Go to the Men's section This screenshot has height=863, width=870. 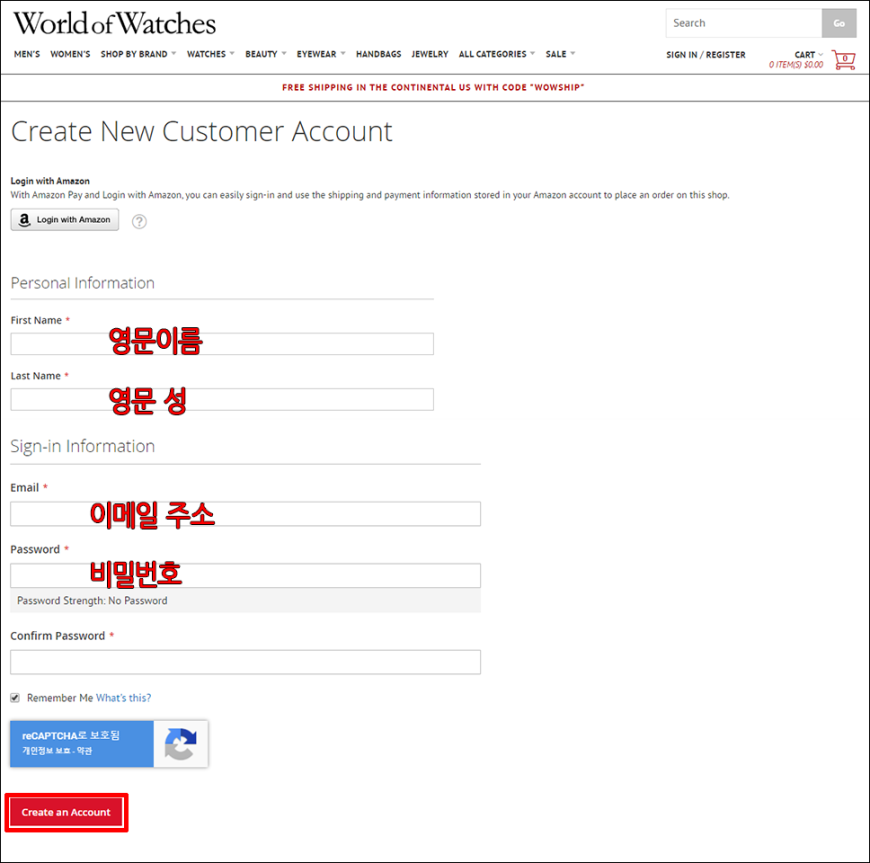coord(27,54)
